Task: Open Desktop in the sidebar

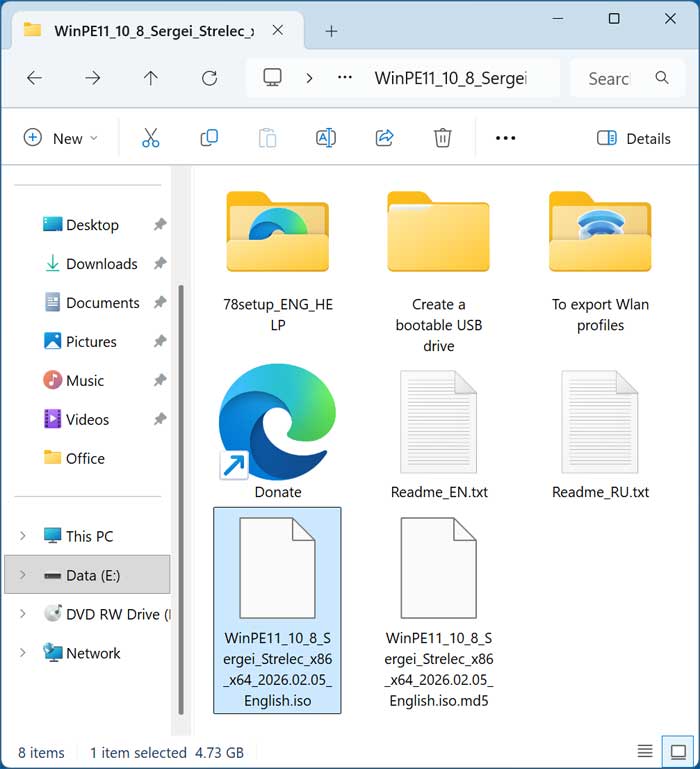Action: [92, 225]
